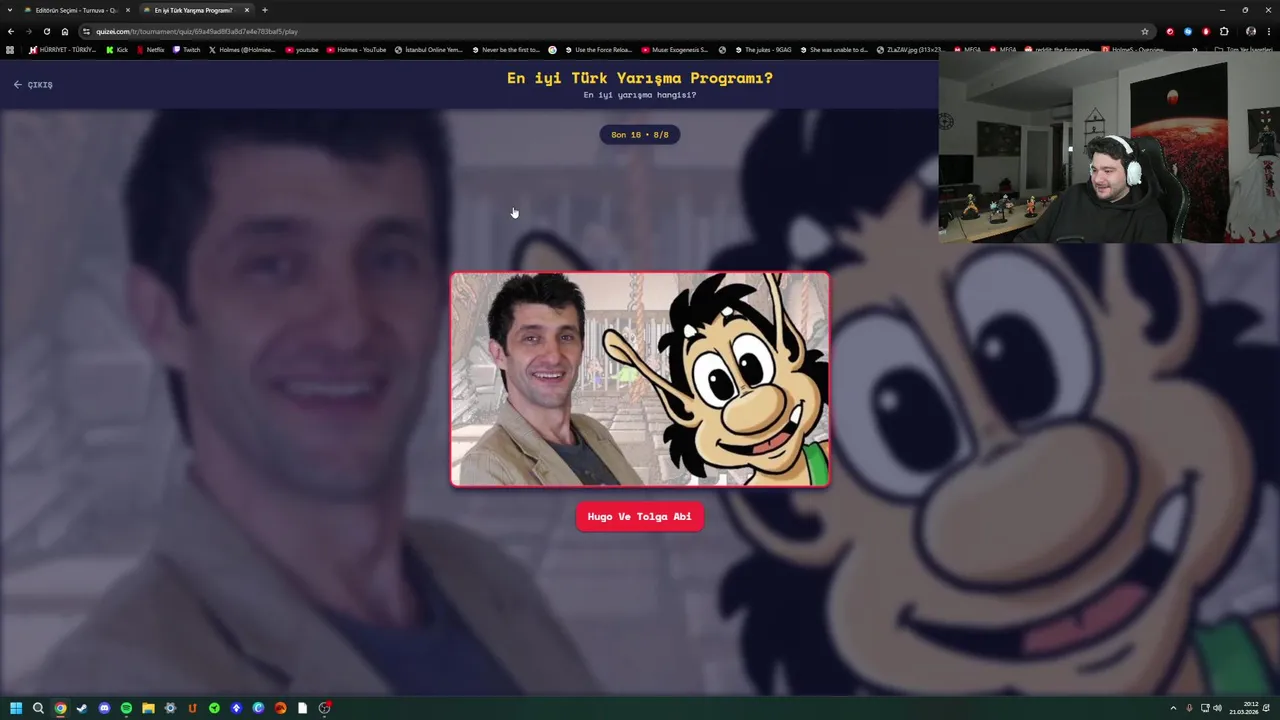Open a new browser tab
The height and width of the screenshot is (720, 1280).
click(x=265, y=10)
